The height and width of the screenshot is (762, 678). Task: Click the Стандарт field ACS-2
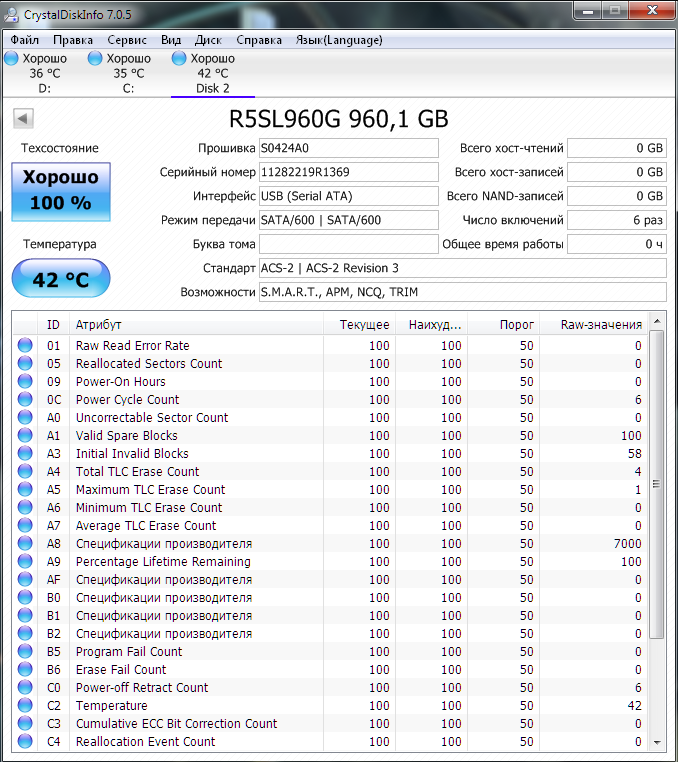(462, 268)
